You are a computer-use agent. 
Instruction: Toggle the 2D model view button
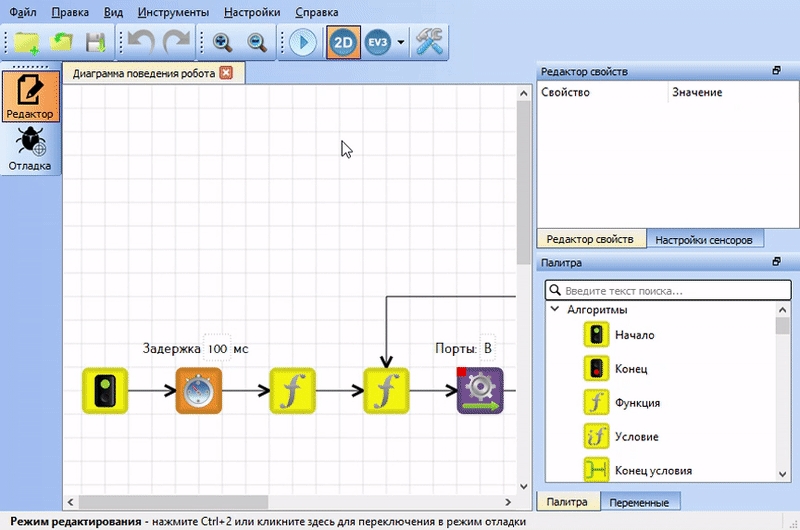pos(344,42)
